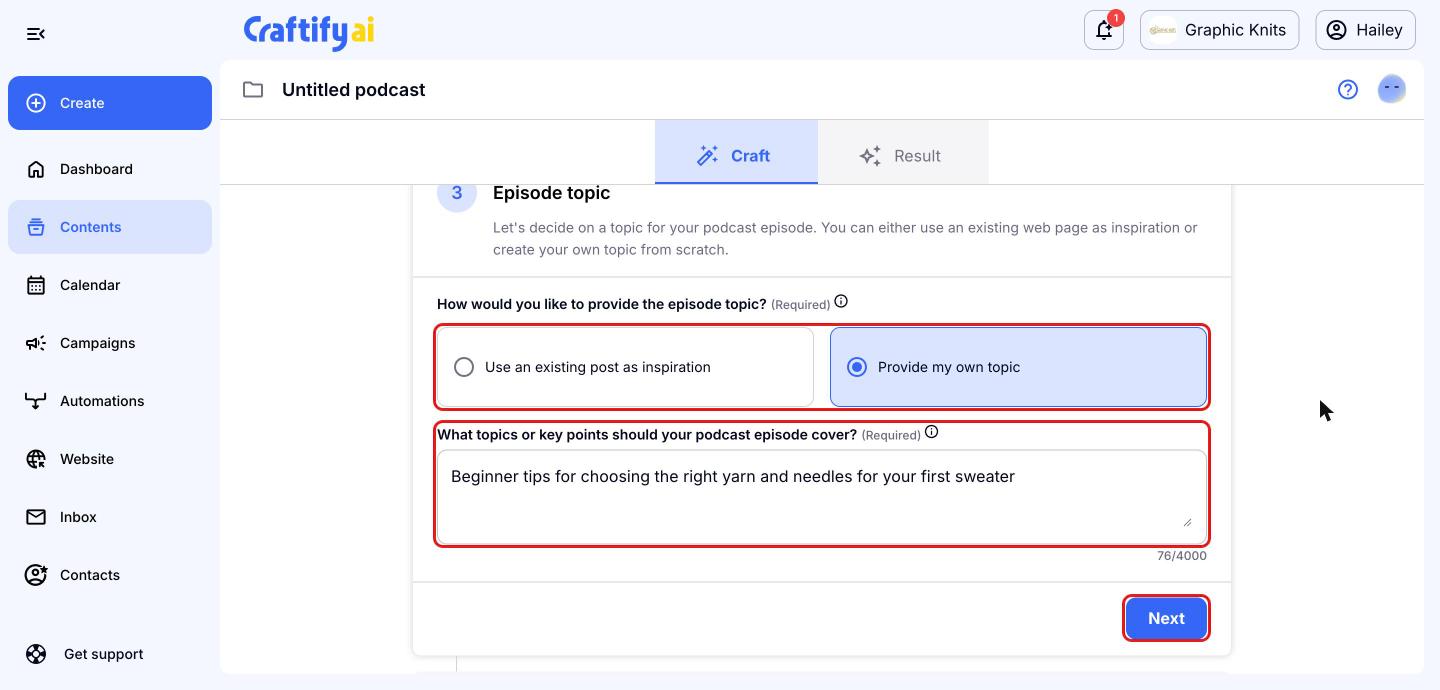Click the info icon next to episode topic question
This screenshot has height=690, width=1440.
[841, 301]
